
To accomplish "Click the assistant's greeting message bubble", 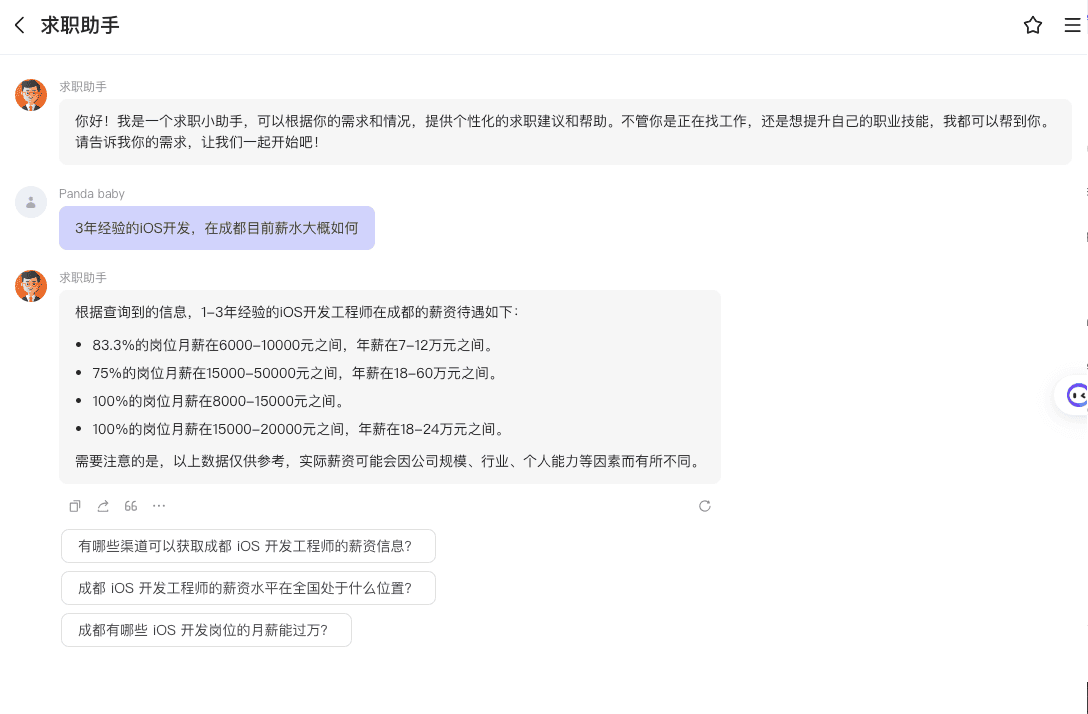I will pos(565,132).
